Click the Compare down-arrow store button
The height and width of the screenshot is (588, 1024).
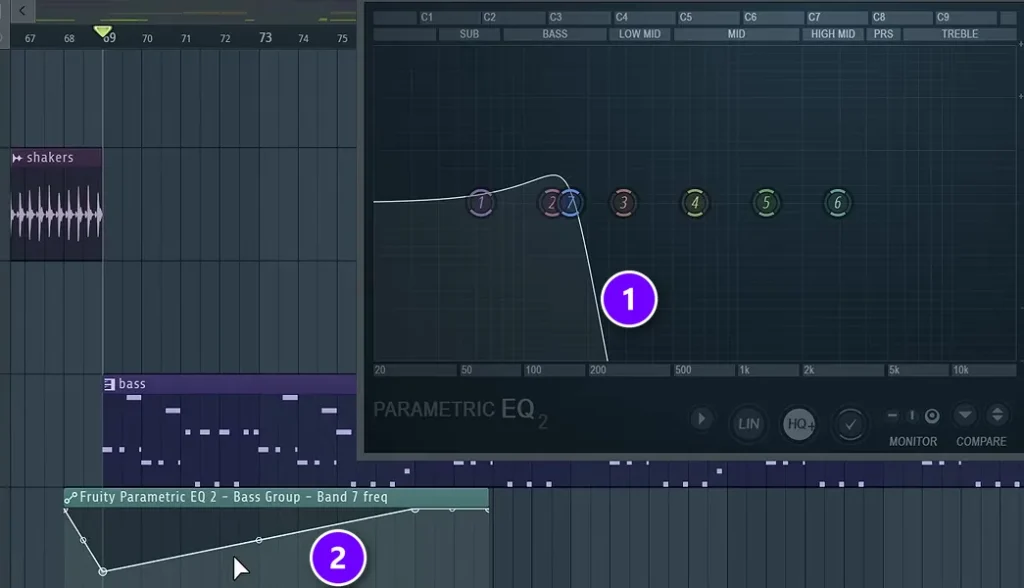coord(965,415)
